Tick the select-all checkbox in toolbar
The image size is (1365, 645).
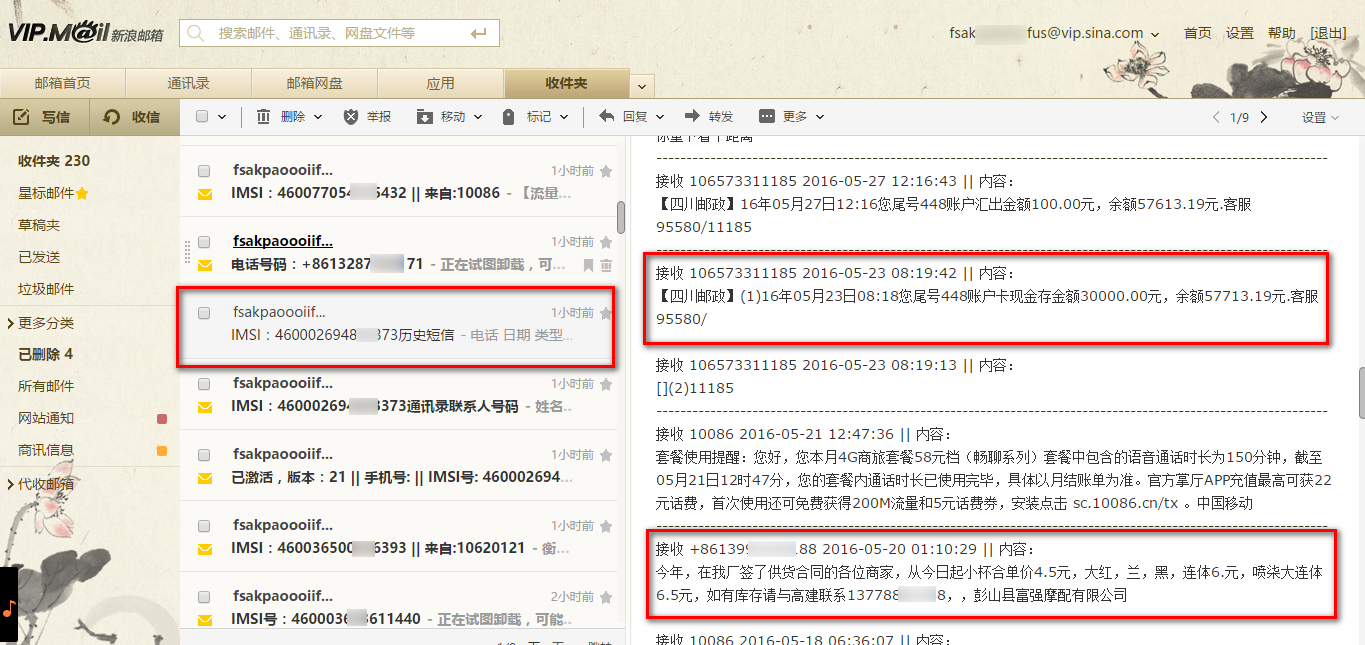[x=202, y=117]
